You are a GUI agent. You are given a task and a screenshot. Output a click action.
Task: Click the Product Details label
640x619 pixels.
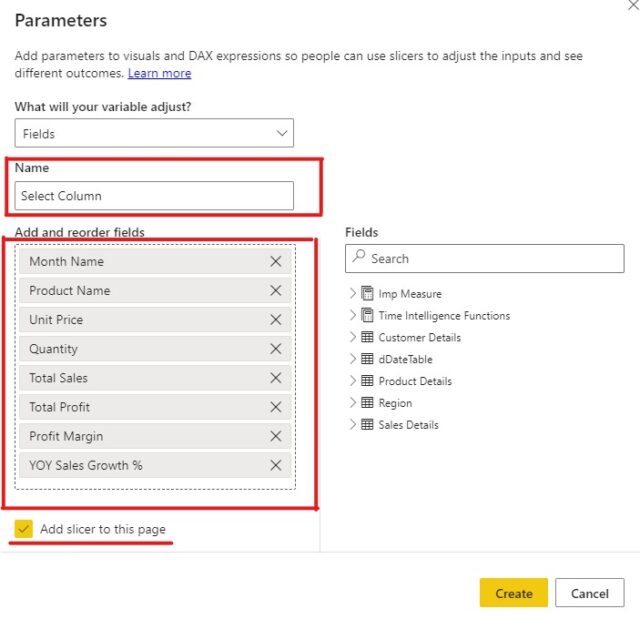click(x=415, y=381)
